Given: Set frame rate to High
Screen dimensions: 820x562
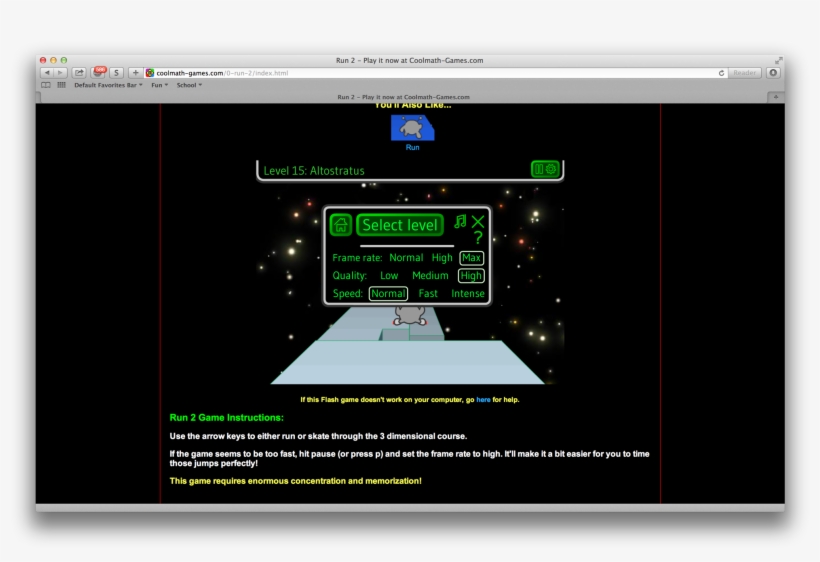Looking at the screenshot, I should [x=442, y=258].
